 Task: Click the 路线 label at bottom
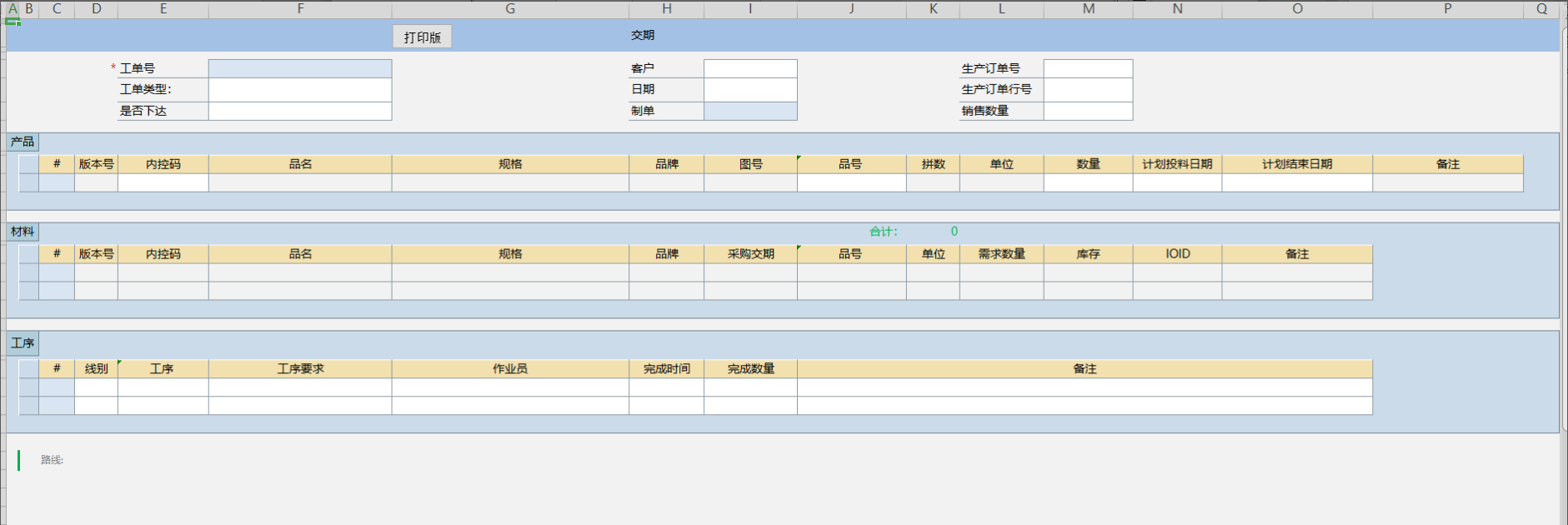(52, 460)
